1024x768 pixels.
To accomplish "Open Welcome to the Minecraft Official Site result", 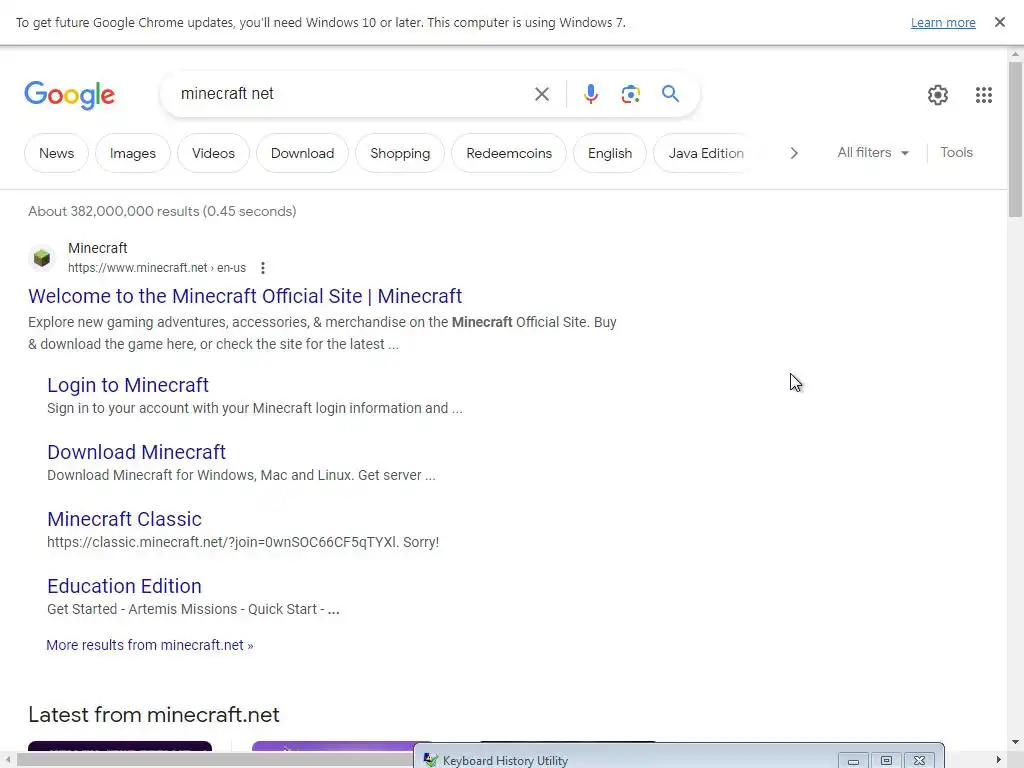I will [x=245, y=296].
